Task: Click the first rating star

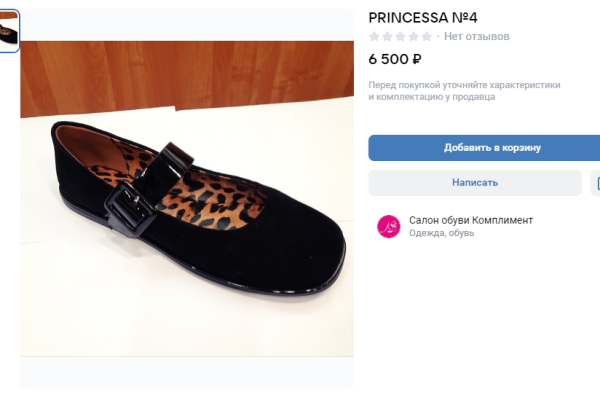Action: [375, 36]
